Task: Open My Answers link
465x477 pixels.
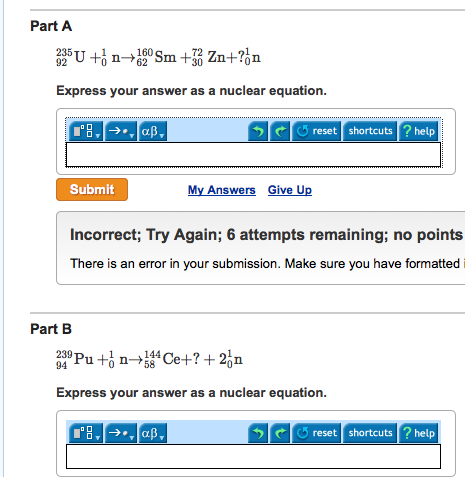Action: pos(222,190)
